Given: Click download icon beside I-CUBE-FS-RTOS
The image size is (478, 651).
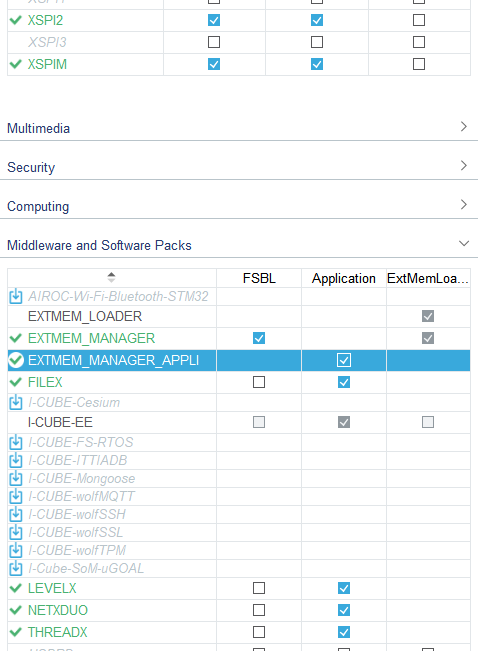Looking at the screenshot, I should click(16, 442).
